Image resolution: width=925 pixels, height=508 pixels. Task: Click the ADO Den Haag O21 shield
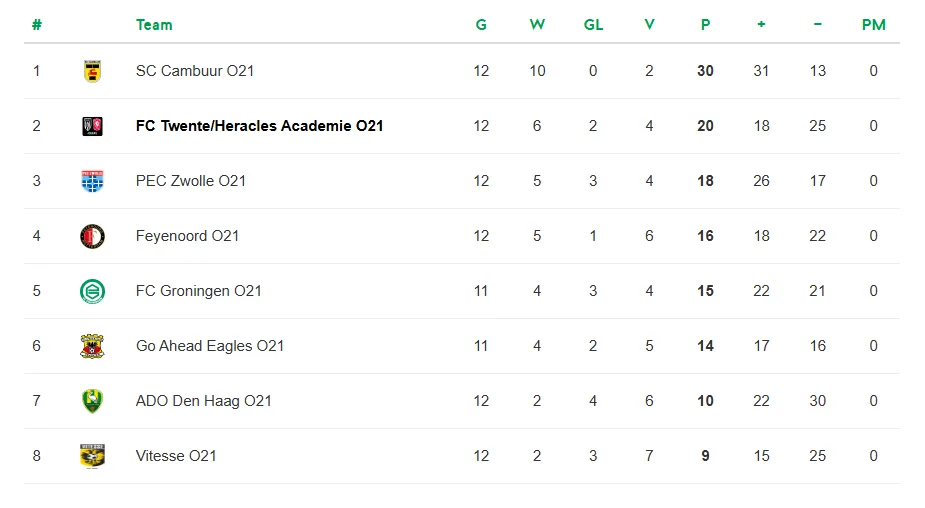92,401
